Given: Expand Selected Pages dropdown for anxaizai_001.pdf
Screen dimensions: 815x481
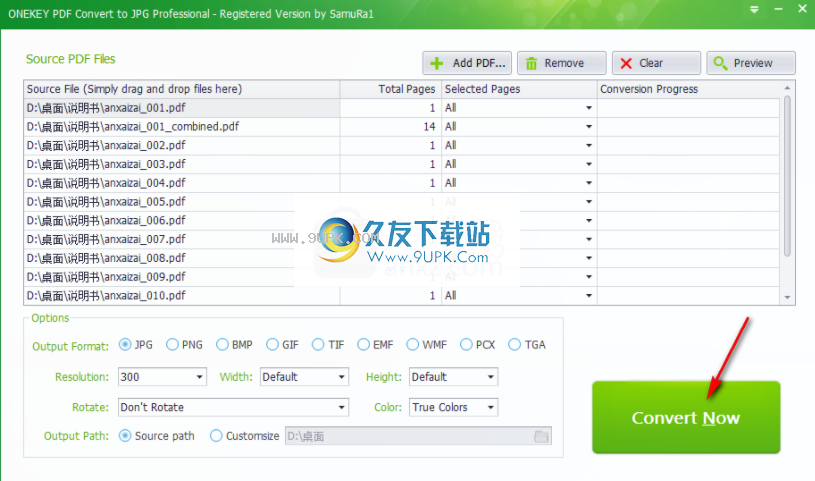Looking at the screenshot, I should [589, 108].
